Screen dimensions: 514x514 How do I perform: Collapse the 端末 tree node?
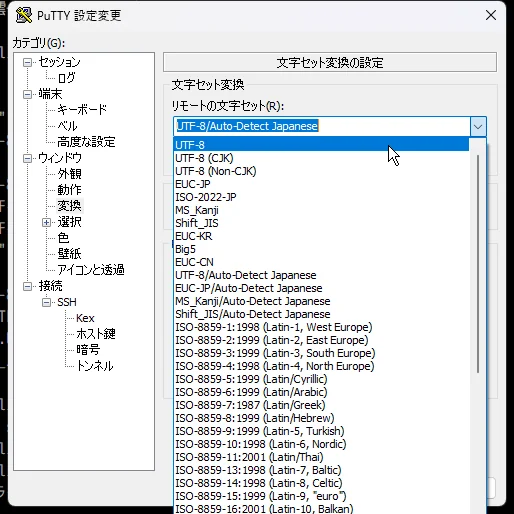pos(28,94)
